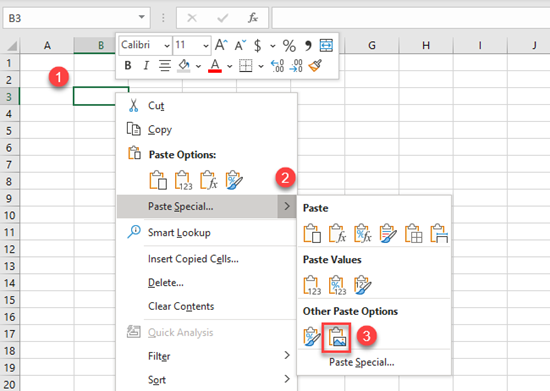Image resolution: width=550 pixels, height=391 pixels.
Task: Select the Format Painter brush icon
Action: click(315, 66)
